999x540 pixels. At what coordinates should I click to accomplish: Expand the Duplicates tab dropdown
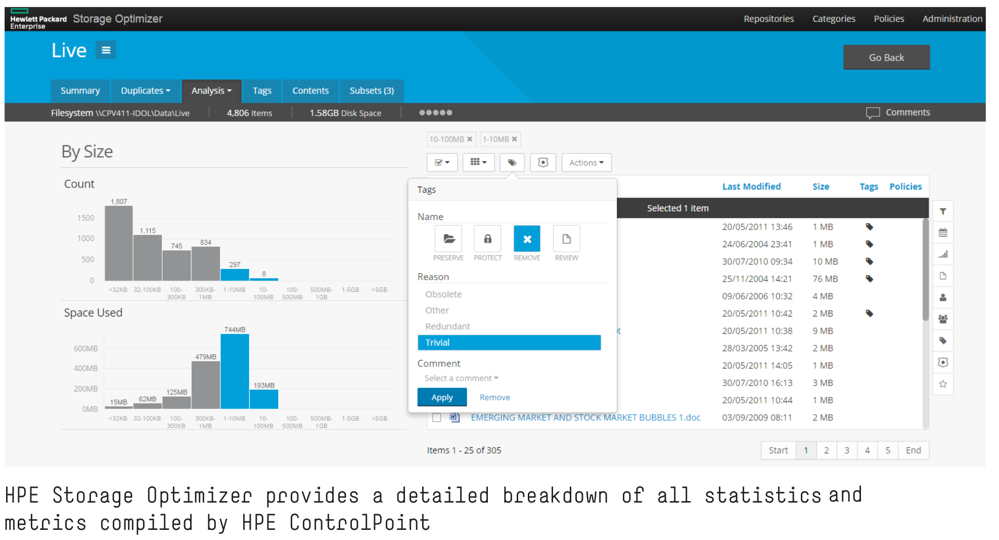tap(145, 91)
